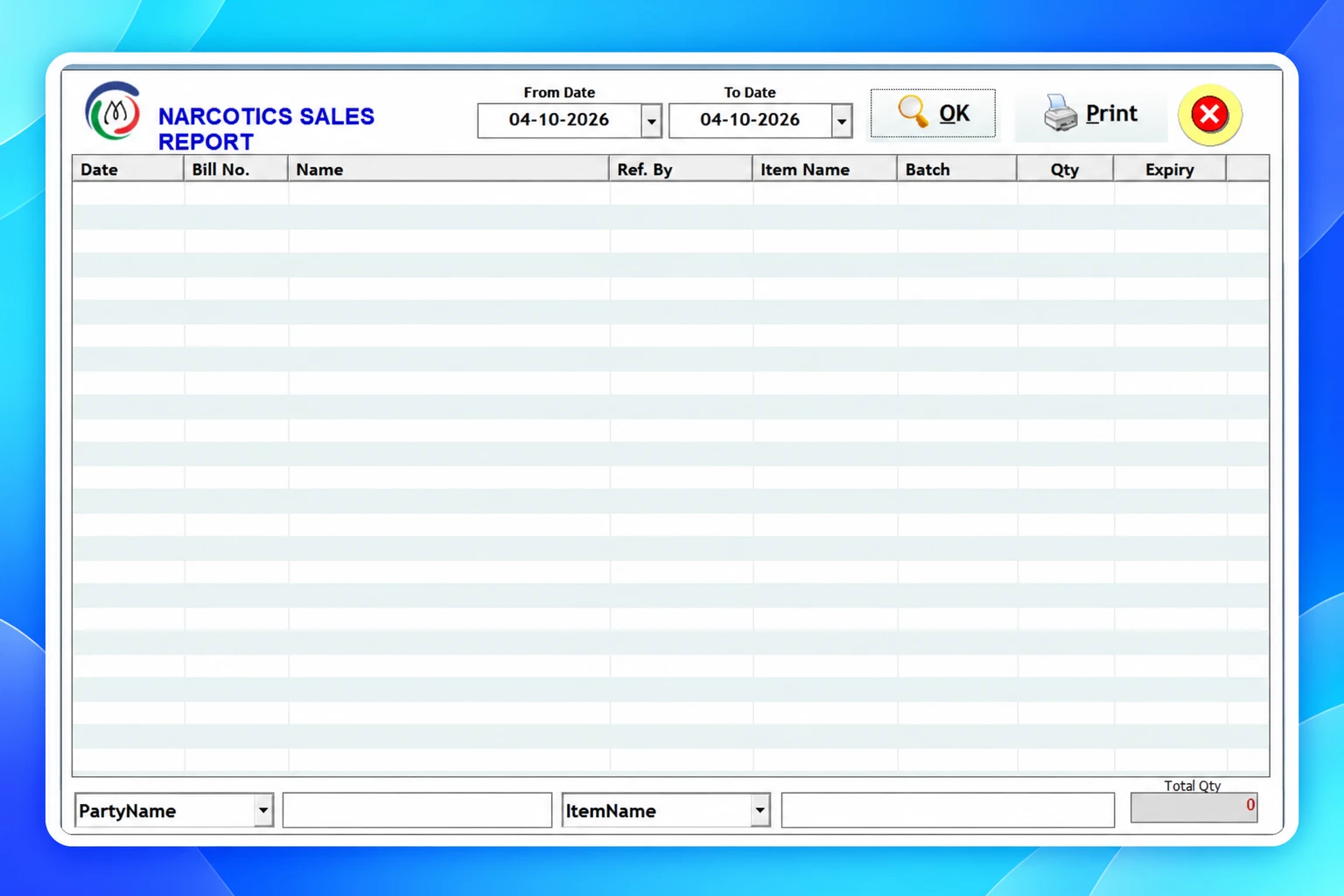The width and height of the screenshot is (1344, 896).
Task: Click the NARCOTICS SALES REPORT title
Action: point(266,129)
